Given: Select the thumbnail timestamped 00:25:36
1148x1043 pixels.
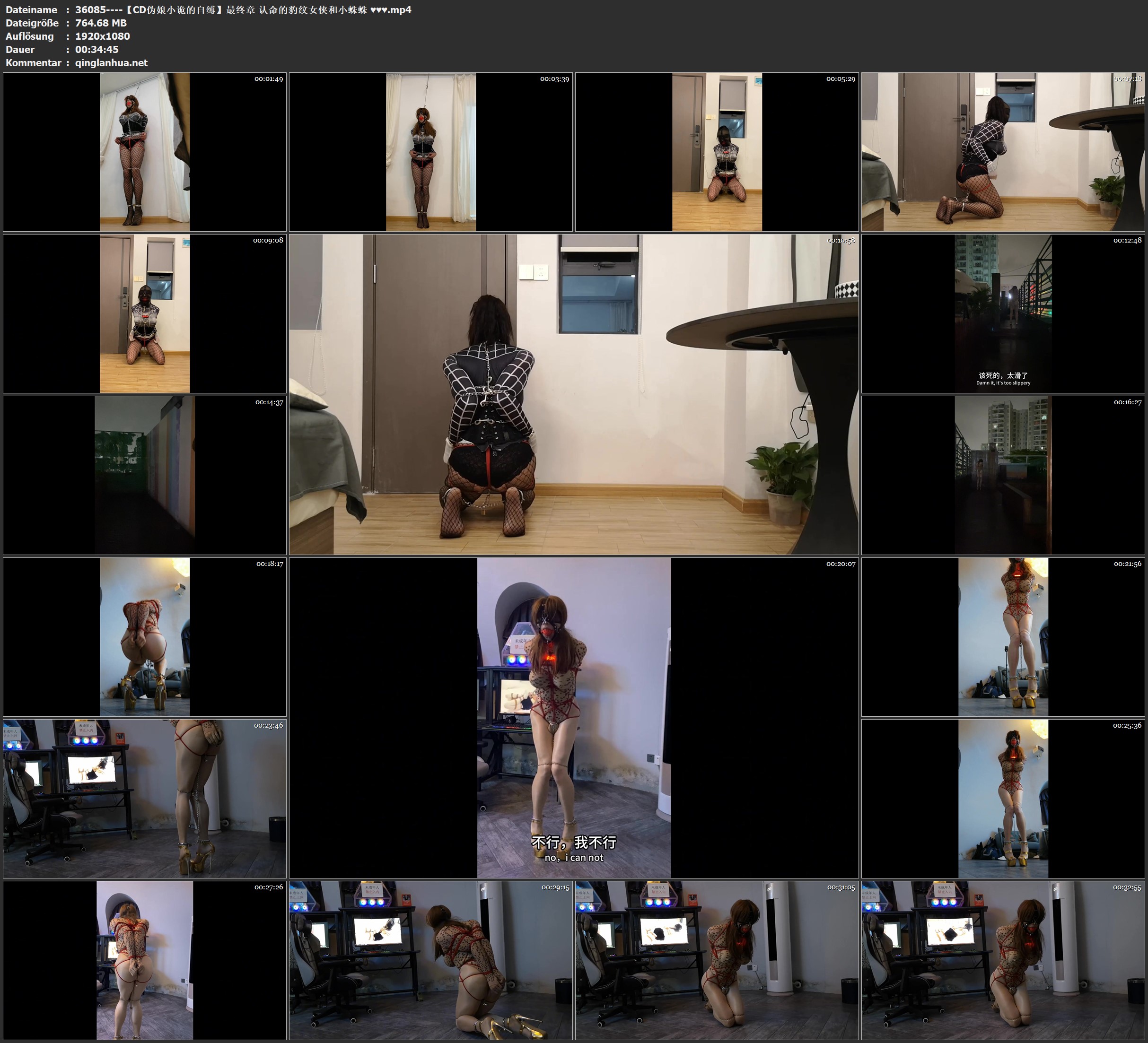Looking at the screenshot, I should (x=1003, y=798).
